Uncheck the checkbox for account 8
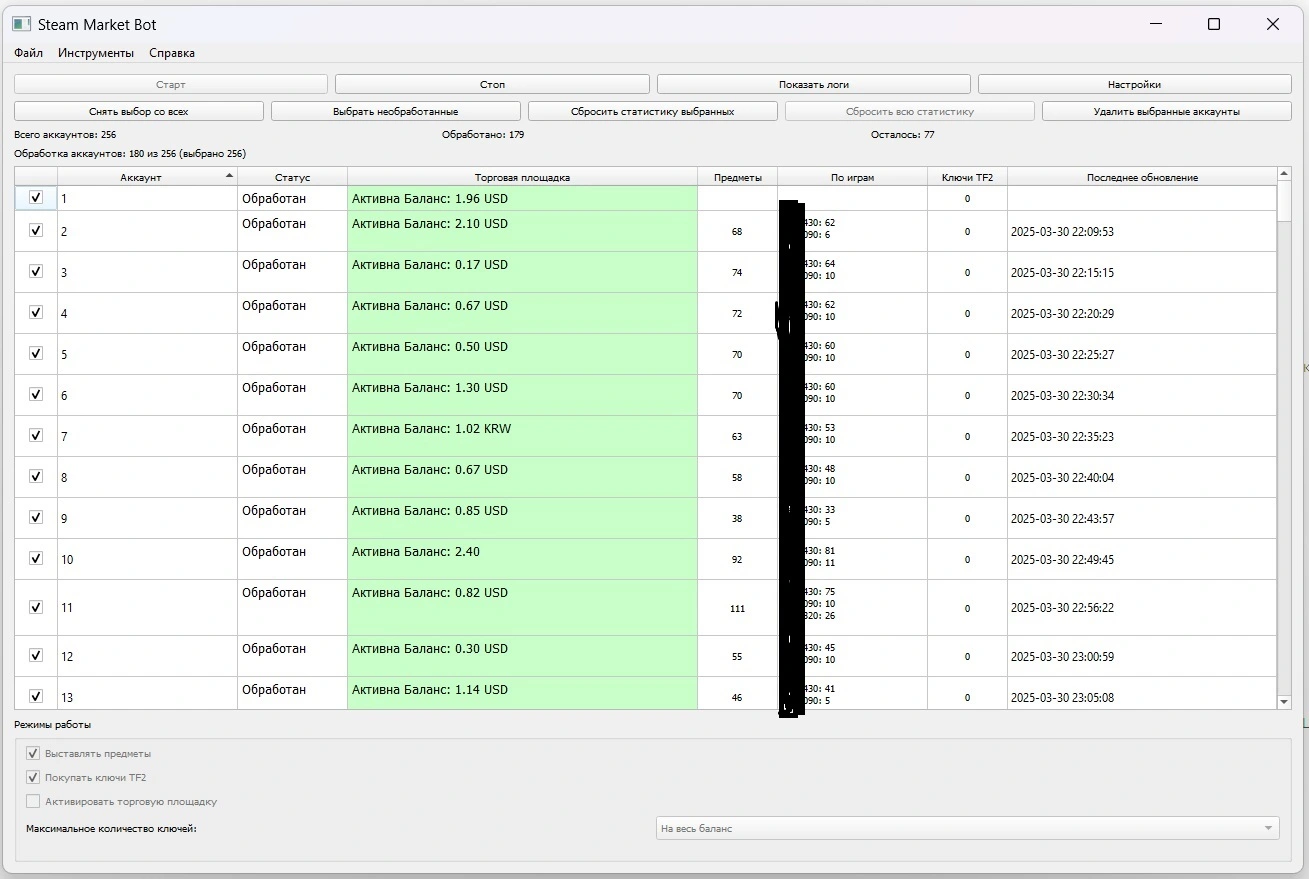 tap(36, 476)
